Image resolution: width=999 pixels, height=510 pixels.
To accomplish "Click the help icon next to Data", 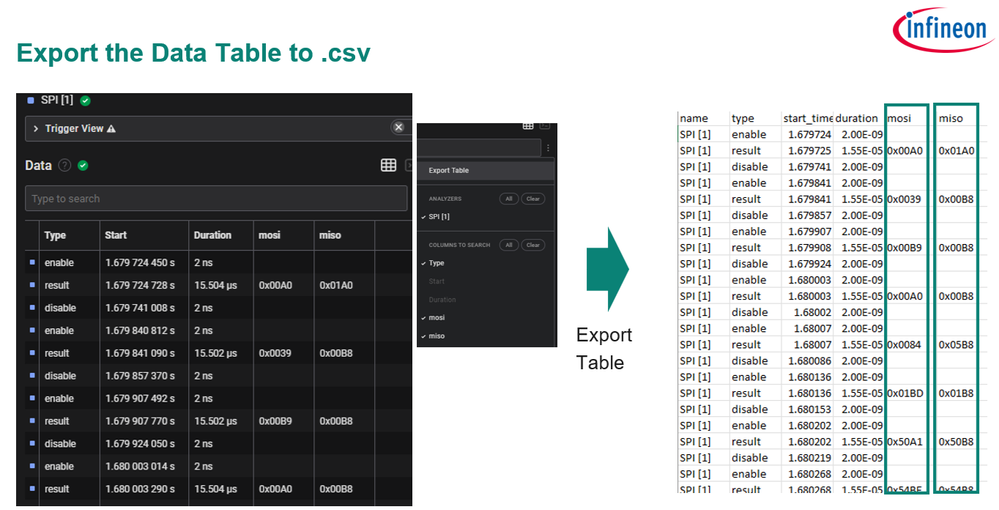I will (64, 166).
